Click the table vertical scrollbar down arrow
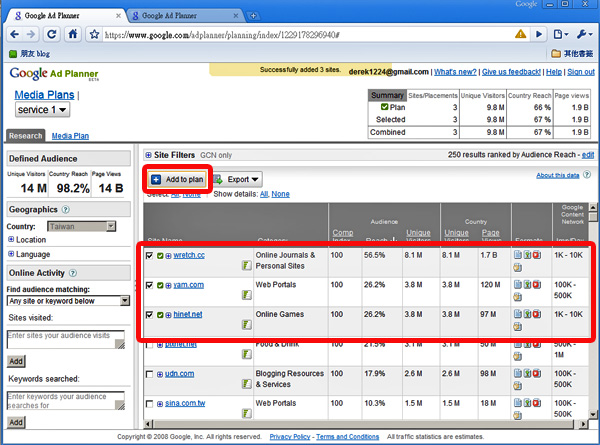 point(593,414)
